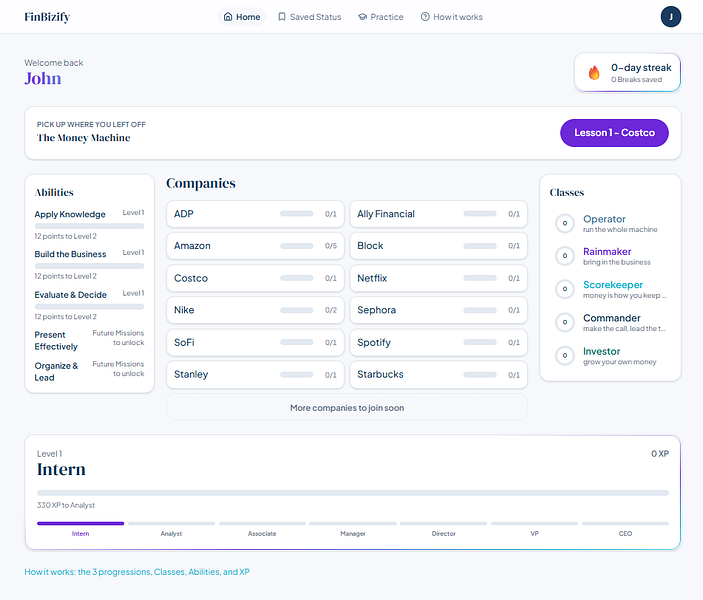Click the flame streak icon
Screen dimensions: 703x600
pos(594,73)
